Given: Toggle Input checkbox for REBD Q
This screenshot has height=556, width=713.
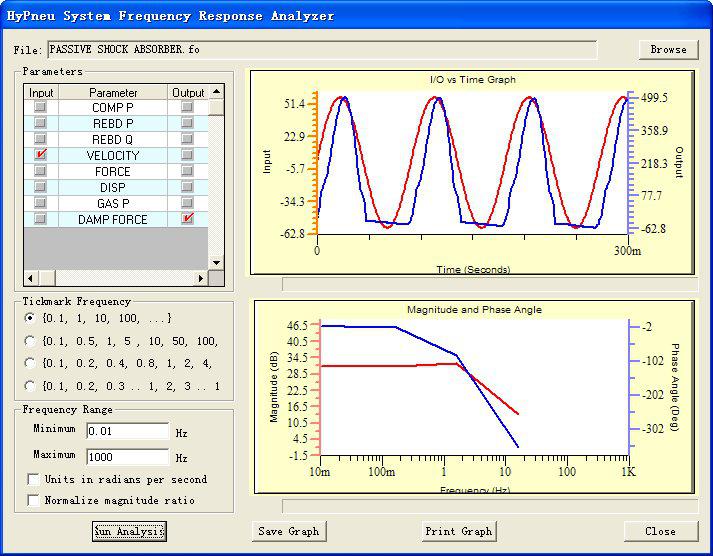Looking at the screenshot, I should pos(40,139).
